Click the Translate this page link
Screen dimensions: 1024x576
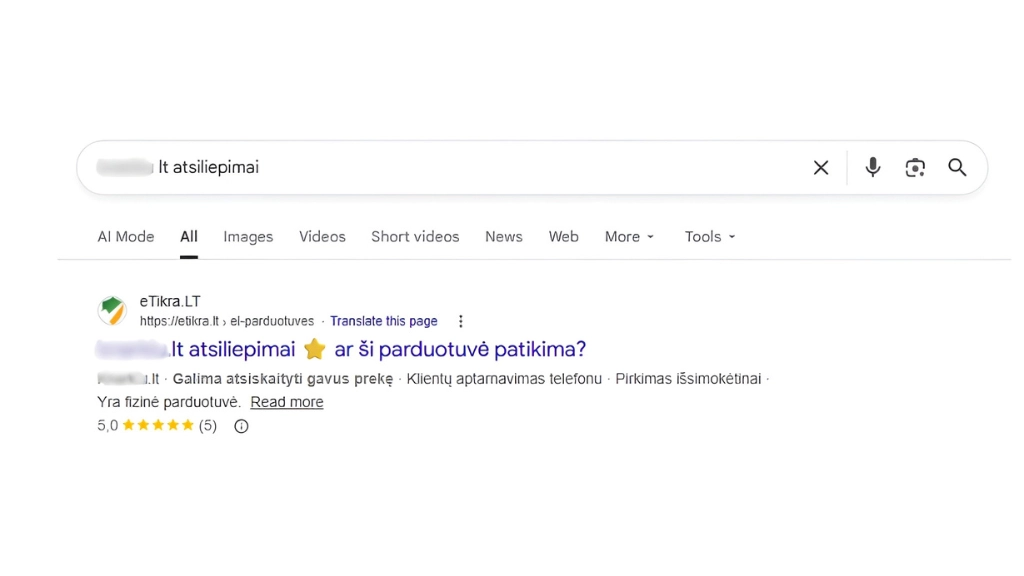384,320
